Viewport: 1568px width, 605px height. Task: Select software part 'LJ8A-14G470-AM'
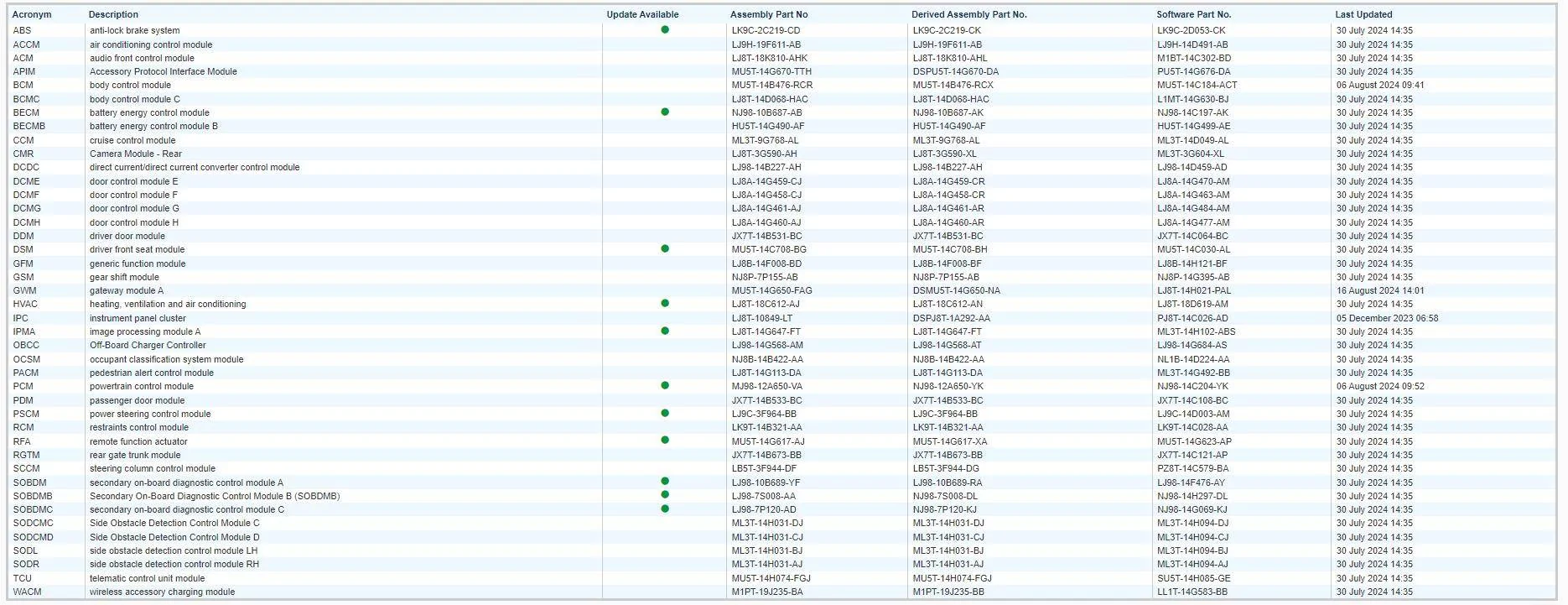coord(1193,181)
